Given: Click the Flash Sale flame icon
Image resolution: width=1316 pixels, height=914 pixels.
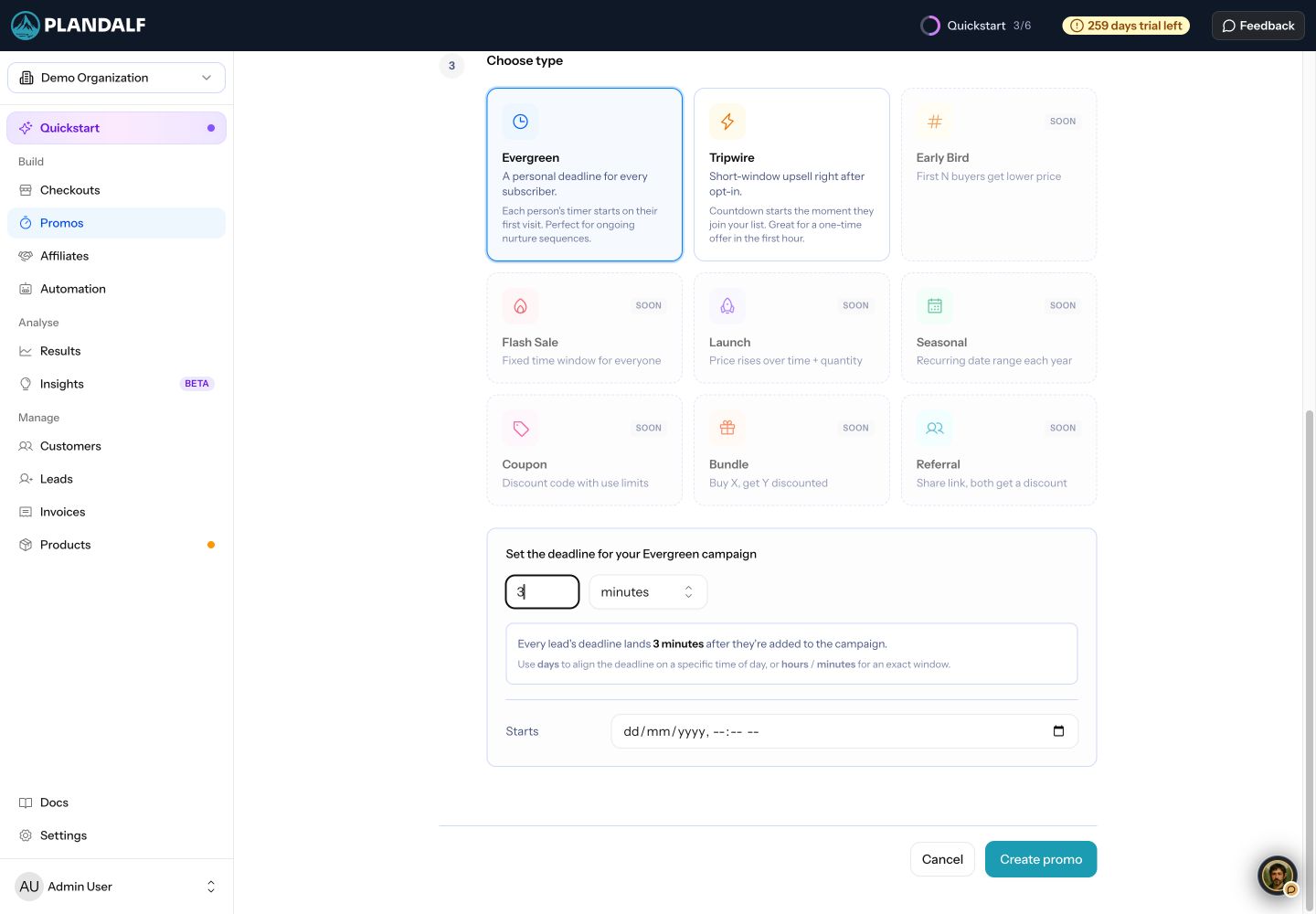Looking at the screenshot, I should 520,306.
